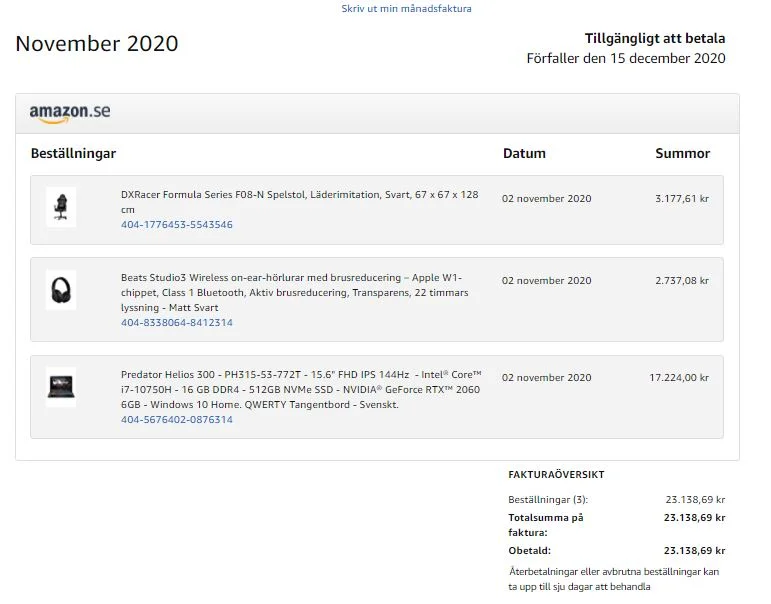Click 'Skriv ut min månadsfaktura' link

click(x=406, y=8)
